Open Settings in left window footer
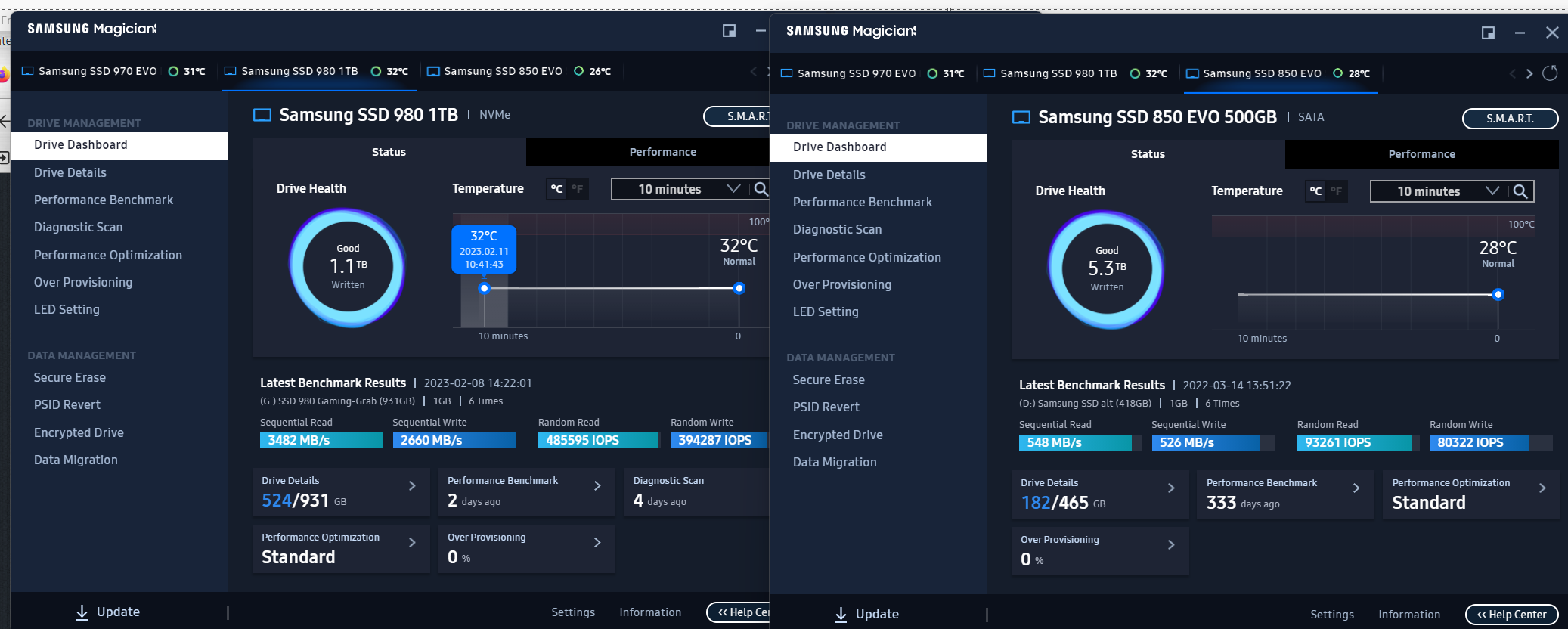 pos(573,612)
